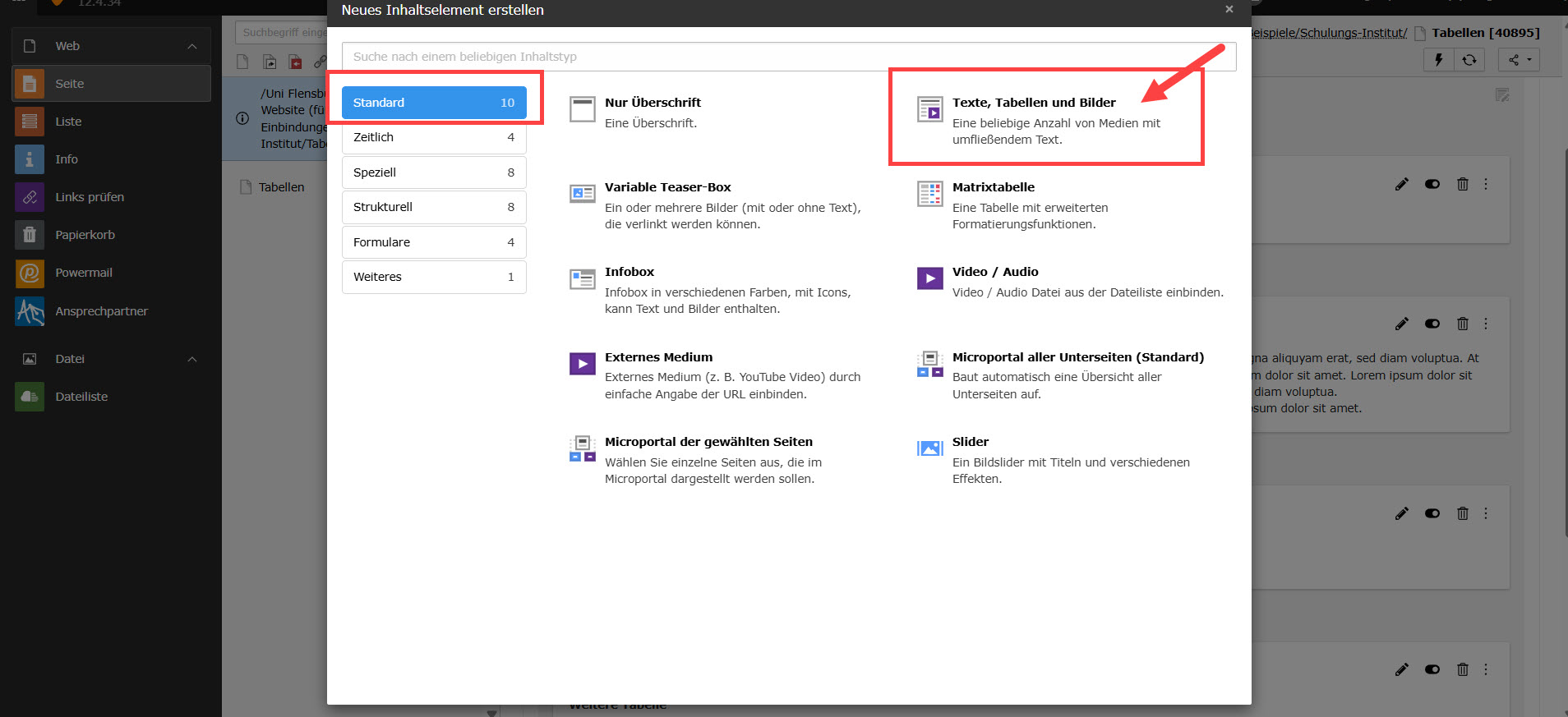This screenshot has width=1568, height=717.
Task: Toggle visibility of the first content element
Action: pos(1432,185)
